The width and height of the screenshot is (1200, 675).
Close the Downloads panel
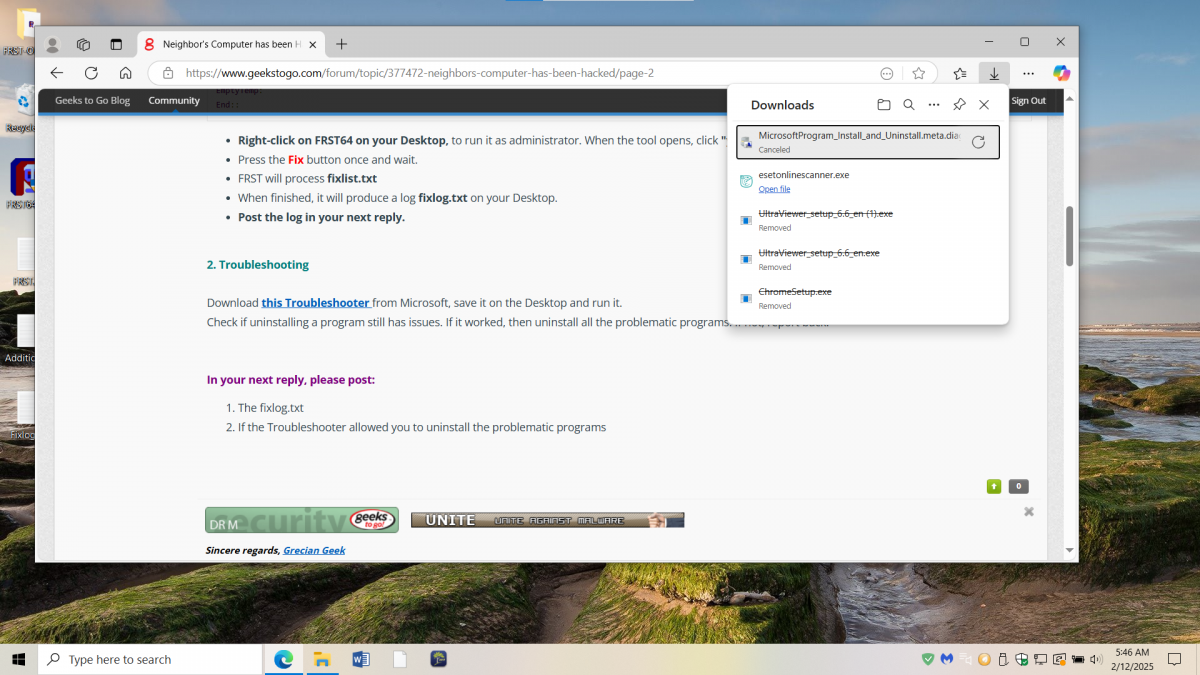(984, 105)
